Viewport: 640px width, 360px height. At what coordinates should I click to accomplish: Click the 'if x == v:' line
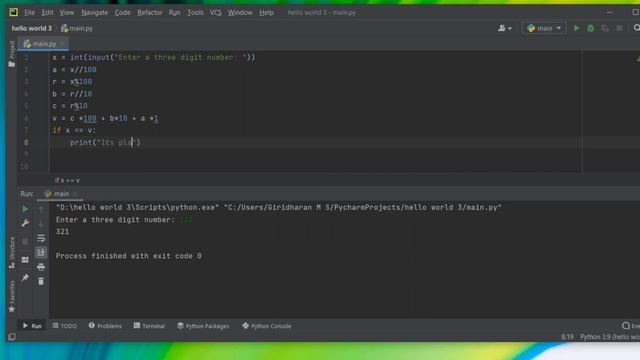tap(74, 130)
